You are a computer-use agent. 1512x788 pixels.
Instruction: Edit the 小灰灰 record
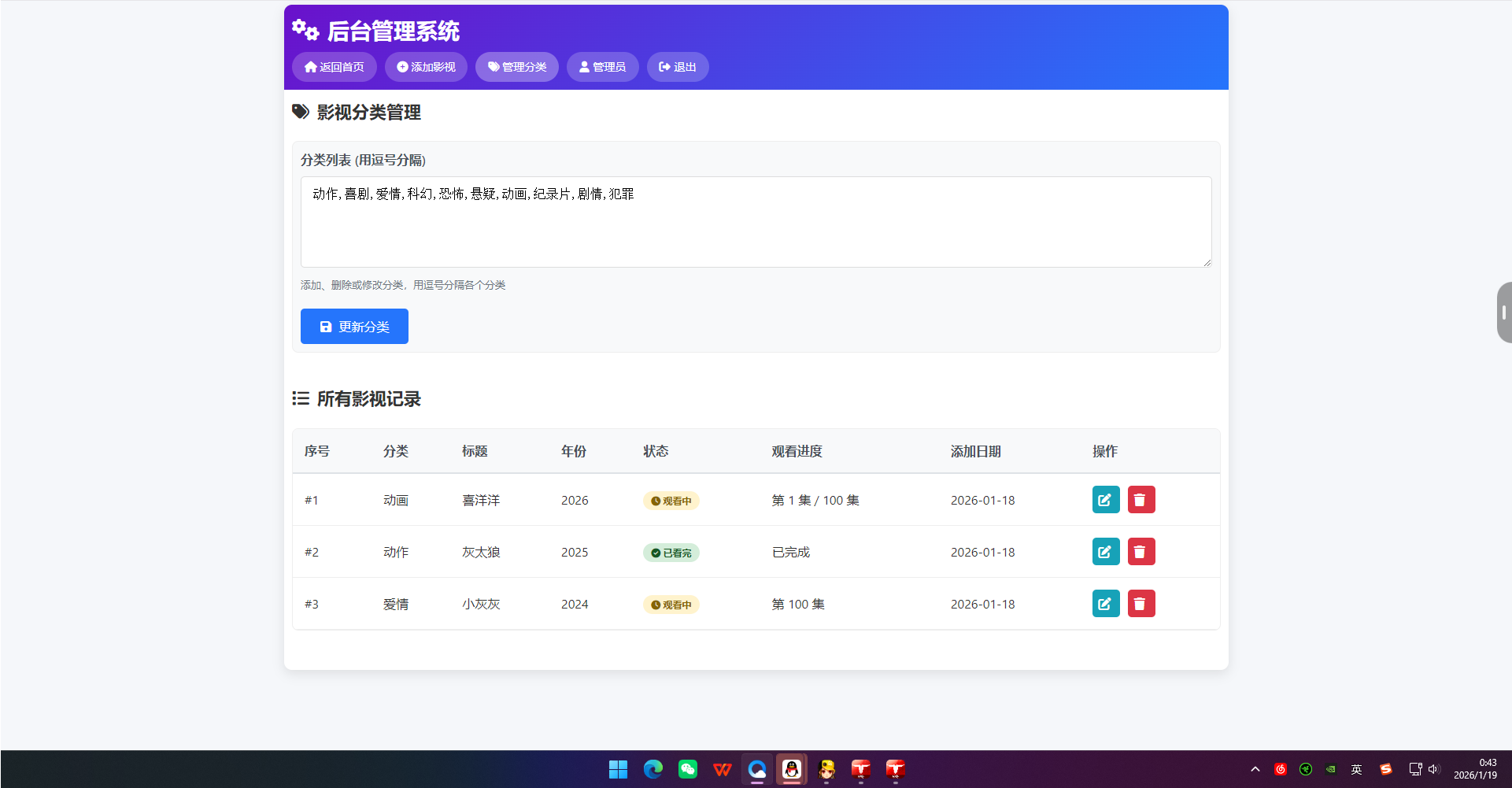pyautogui.click(x=1105, y=603)
